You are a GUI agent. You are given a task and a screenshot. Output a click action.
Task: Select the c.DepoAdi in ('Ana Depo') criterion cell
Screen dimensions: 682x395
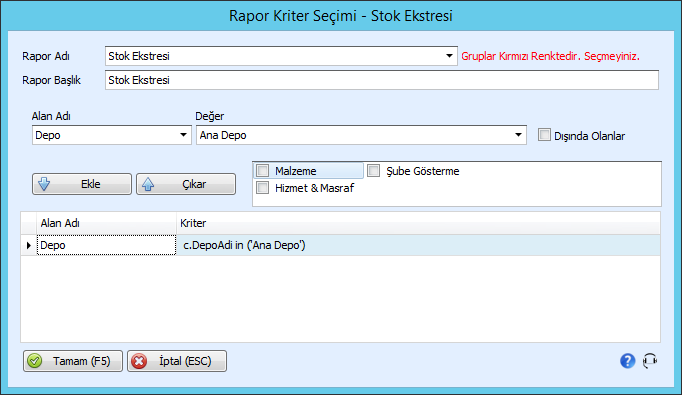(x=418, y=245)
